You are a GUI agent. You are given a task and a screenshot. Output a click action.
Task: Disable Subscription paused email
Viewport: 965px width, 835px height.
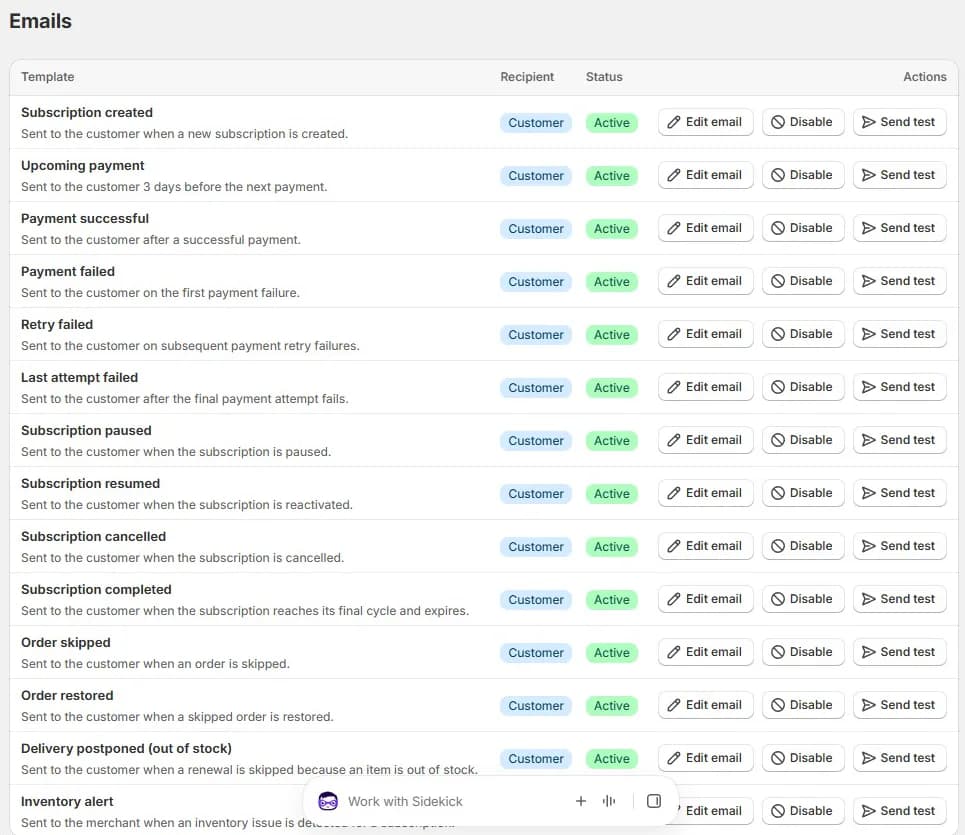[803, 439]
